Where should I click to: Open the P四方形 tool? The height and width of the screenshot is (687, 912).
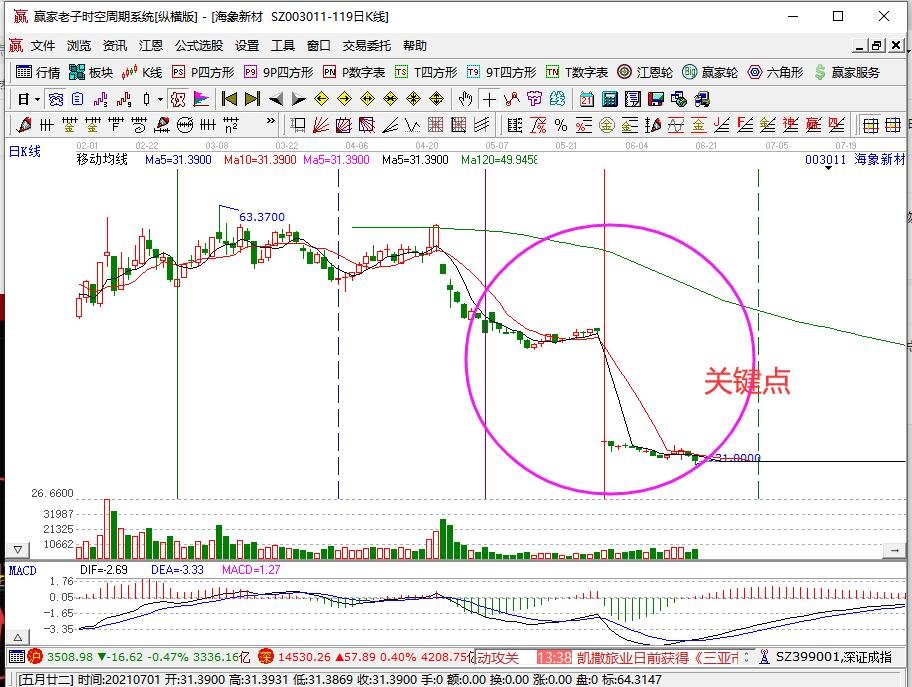[203, 72]
